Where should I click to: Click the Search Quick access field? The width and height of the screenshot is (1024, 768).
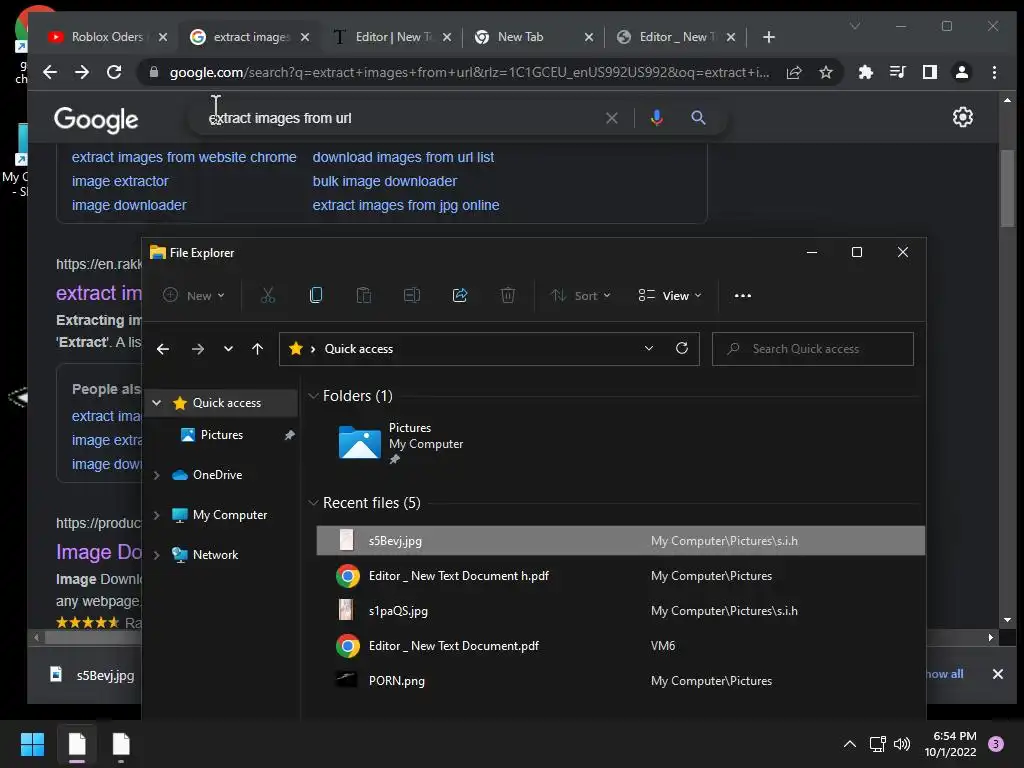coord(813,349)
